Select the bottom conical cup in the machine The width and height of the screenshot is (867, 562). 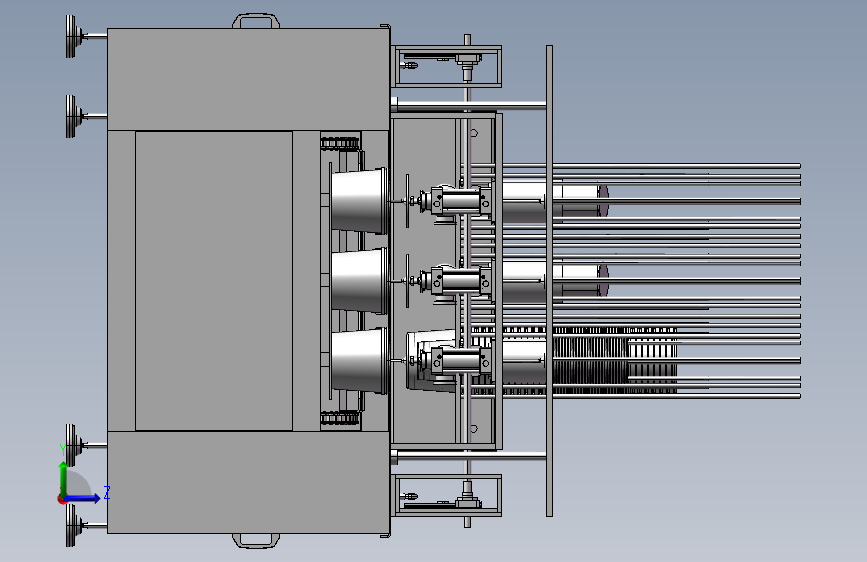pos(359,361)
